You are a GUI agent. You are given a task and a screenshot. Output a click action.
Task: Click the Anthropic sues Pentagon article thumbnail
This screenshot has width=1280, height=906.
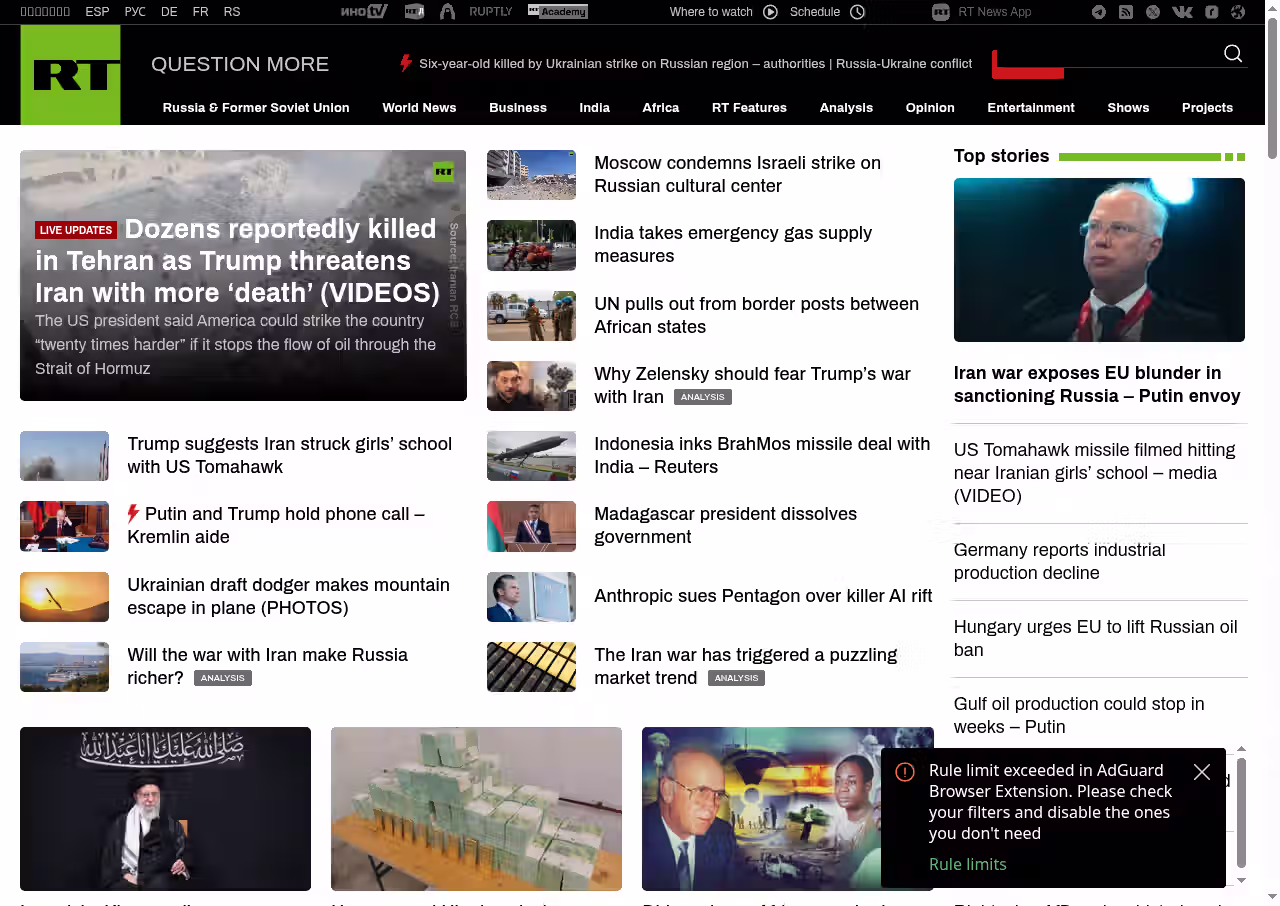click(x=531, y=597)
